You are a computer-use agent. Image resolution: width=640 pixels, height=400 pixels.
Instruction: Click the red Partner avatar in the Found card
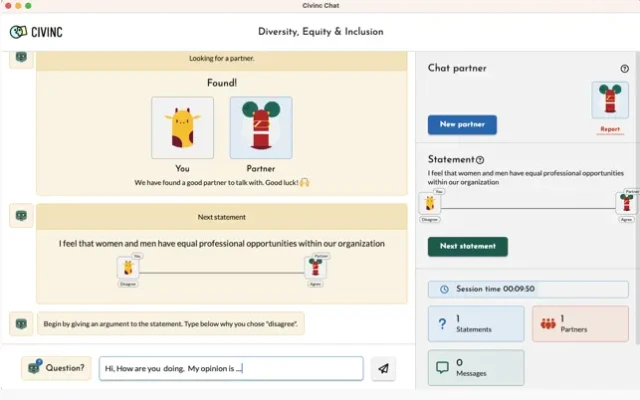coord(260,127)
